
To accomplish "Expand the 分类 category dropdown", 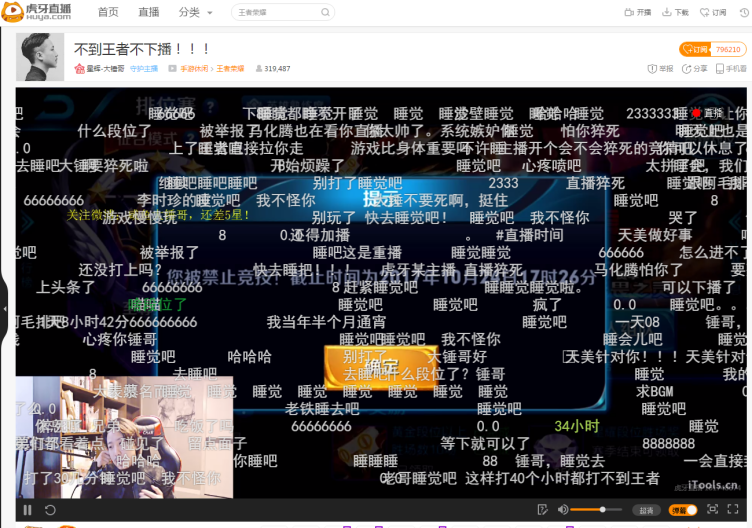I will click(195, 12).
